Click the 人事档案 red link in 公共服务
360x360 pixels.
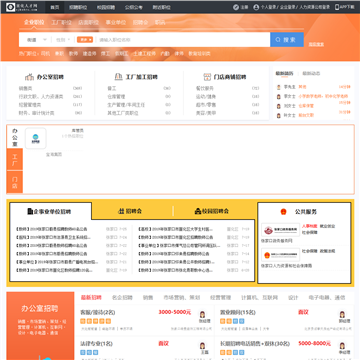coord(310,226)
